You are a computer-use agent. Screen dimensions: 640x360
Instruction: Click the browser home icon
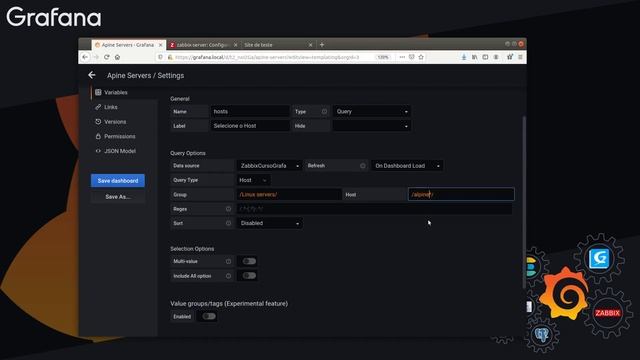[x=117, y=57]
